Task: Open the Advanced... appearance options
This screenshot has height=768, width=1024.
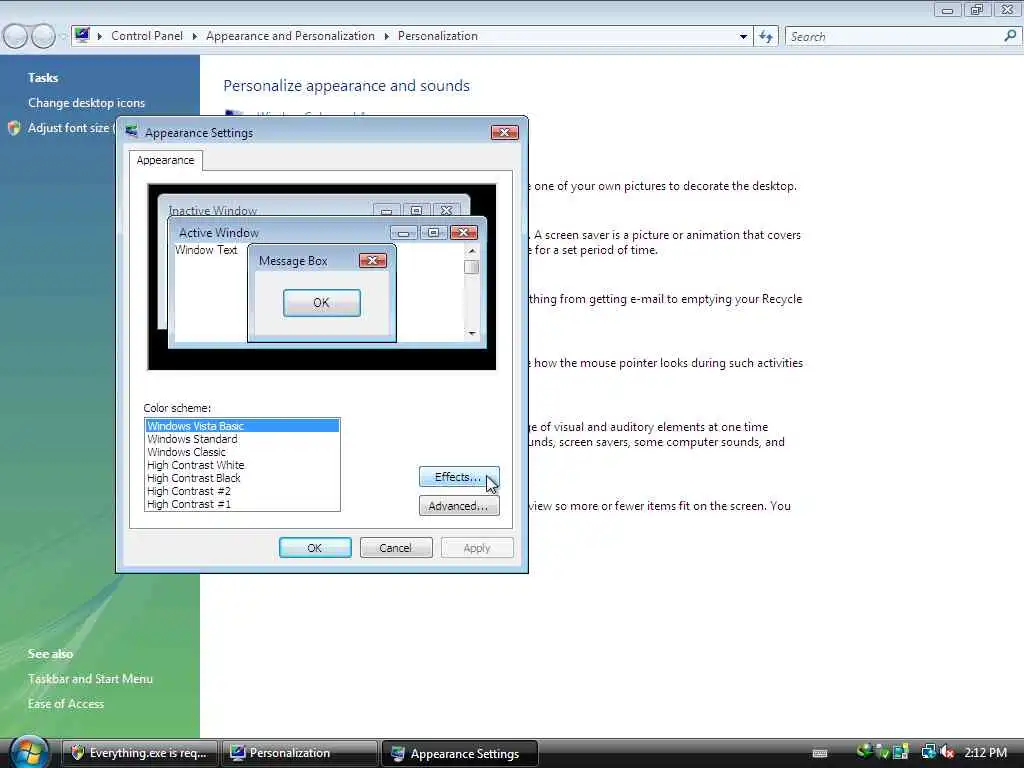Action: (x=459, y=506)
